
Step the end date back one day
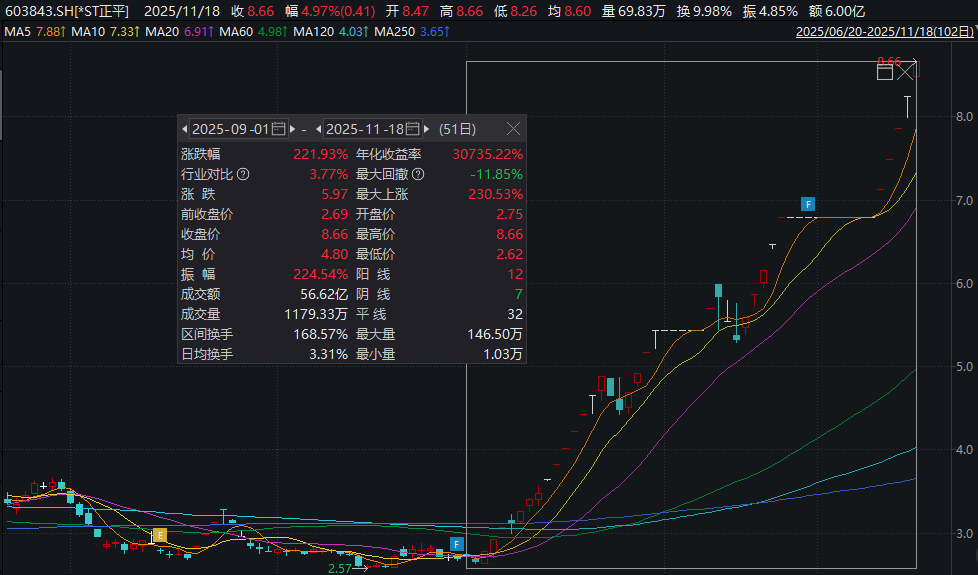pos(319,129)
